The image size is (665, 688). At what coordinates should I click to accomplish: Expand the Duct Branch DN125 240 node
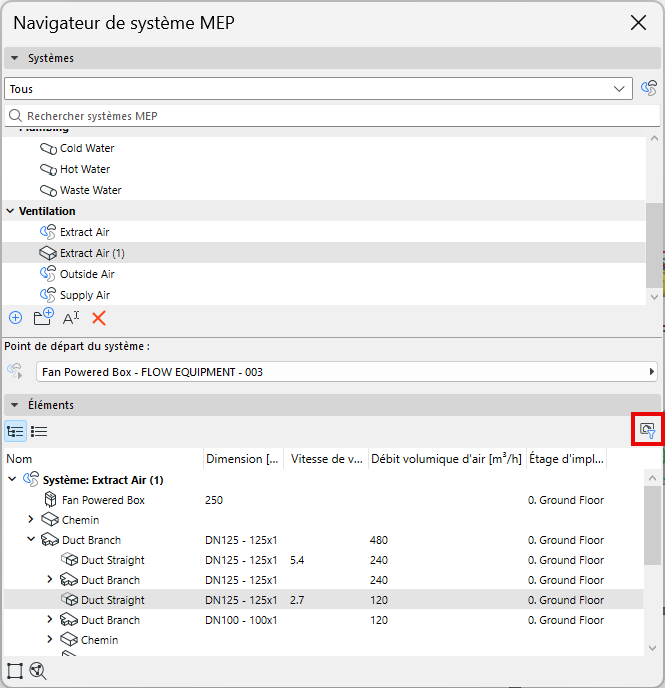(x=50, y=580)
